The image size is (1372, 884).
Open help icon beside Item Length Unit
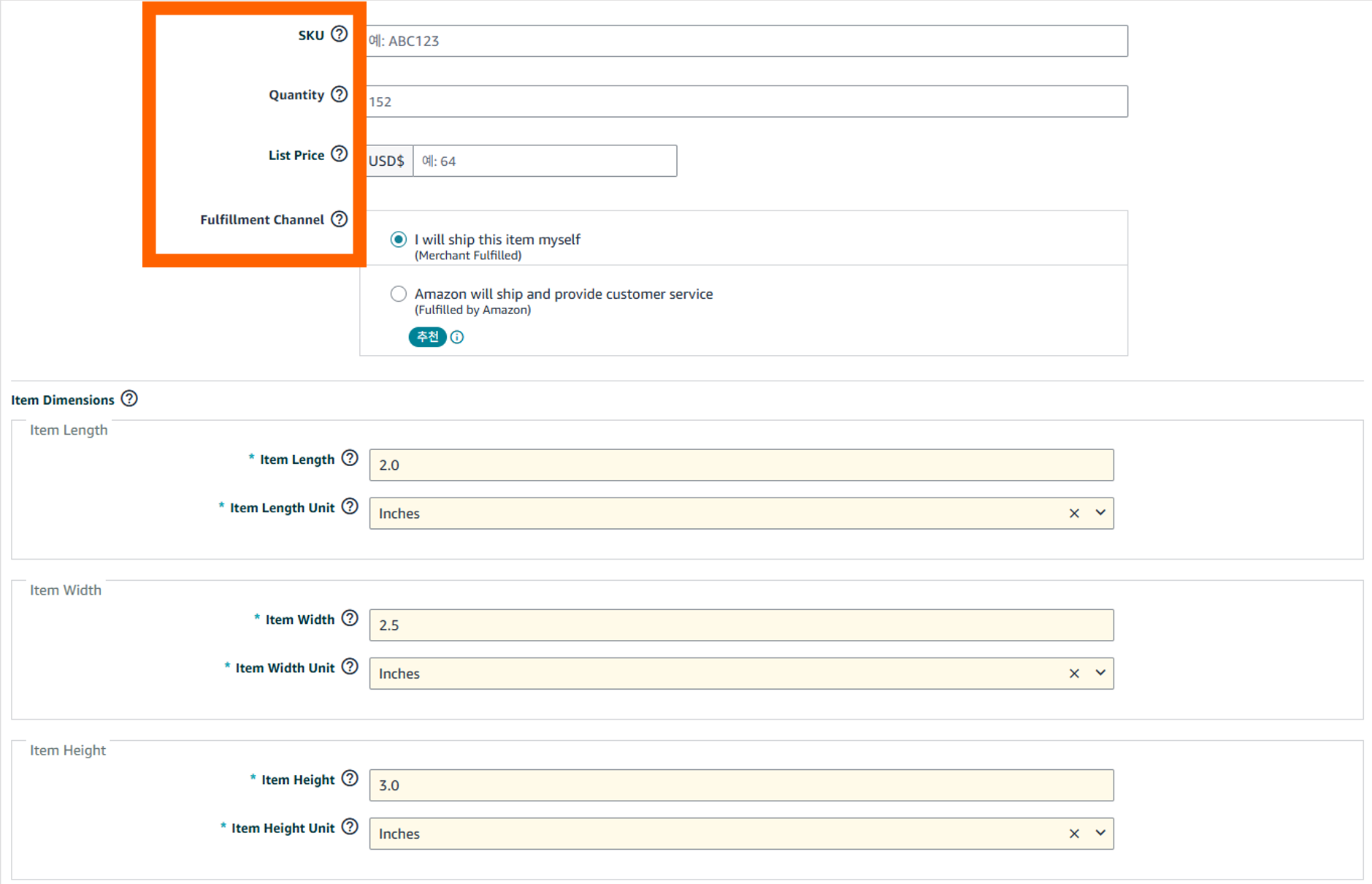[x=350, y=506]
